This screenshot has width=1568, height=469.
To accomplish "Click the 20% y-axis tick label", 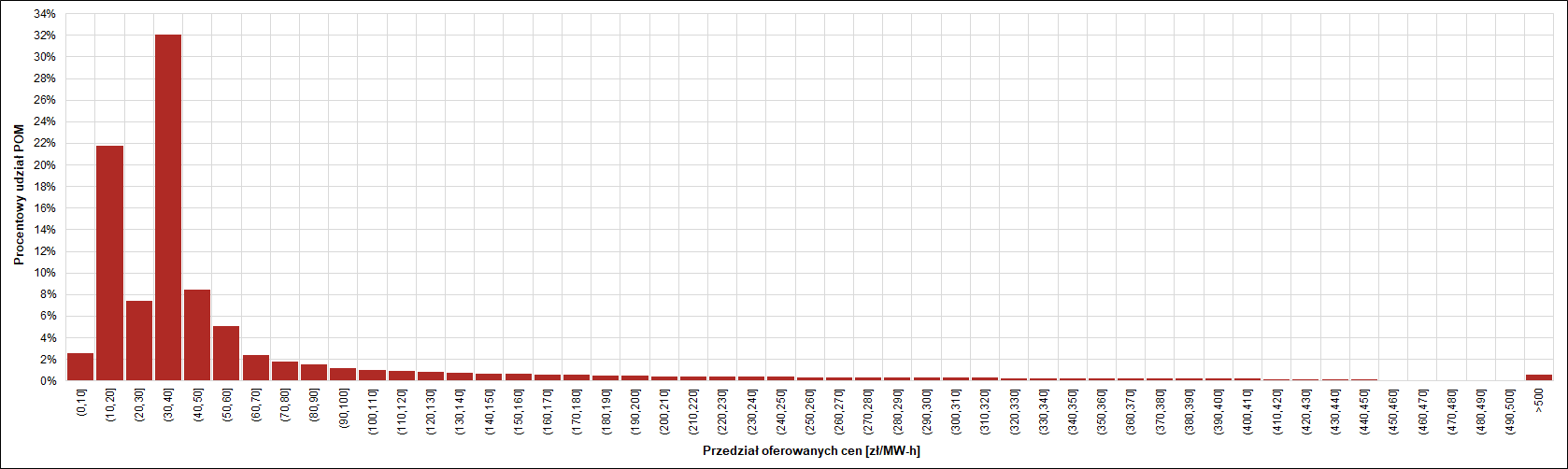I will click(x=44, y=165).
